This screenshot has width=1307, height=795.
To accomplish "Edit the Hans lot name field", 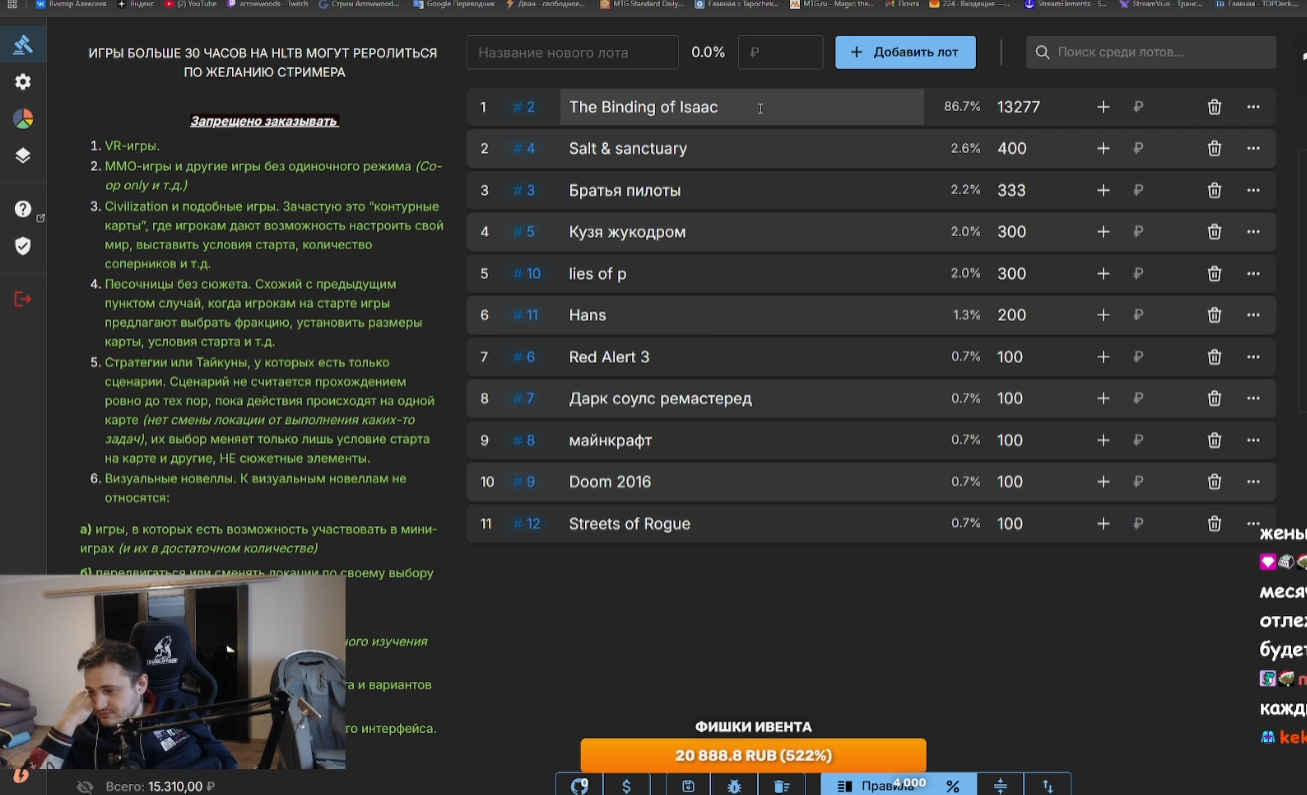I will pyautogui.click(x=741, y=315).
